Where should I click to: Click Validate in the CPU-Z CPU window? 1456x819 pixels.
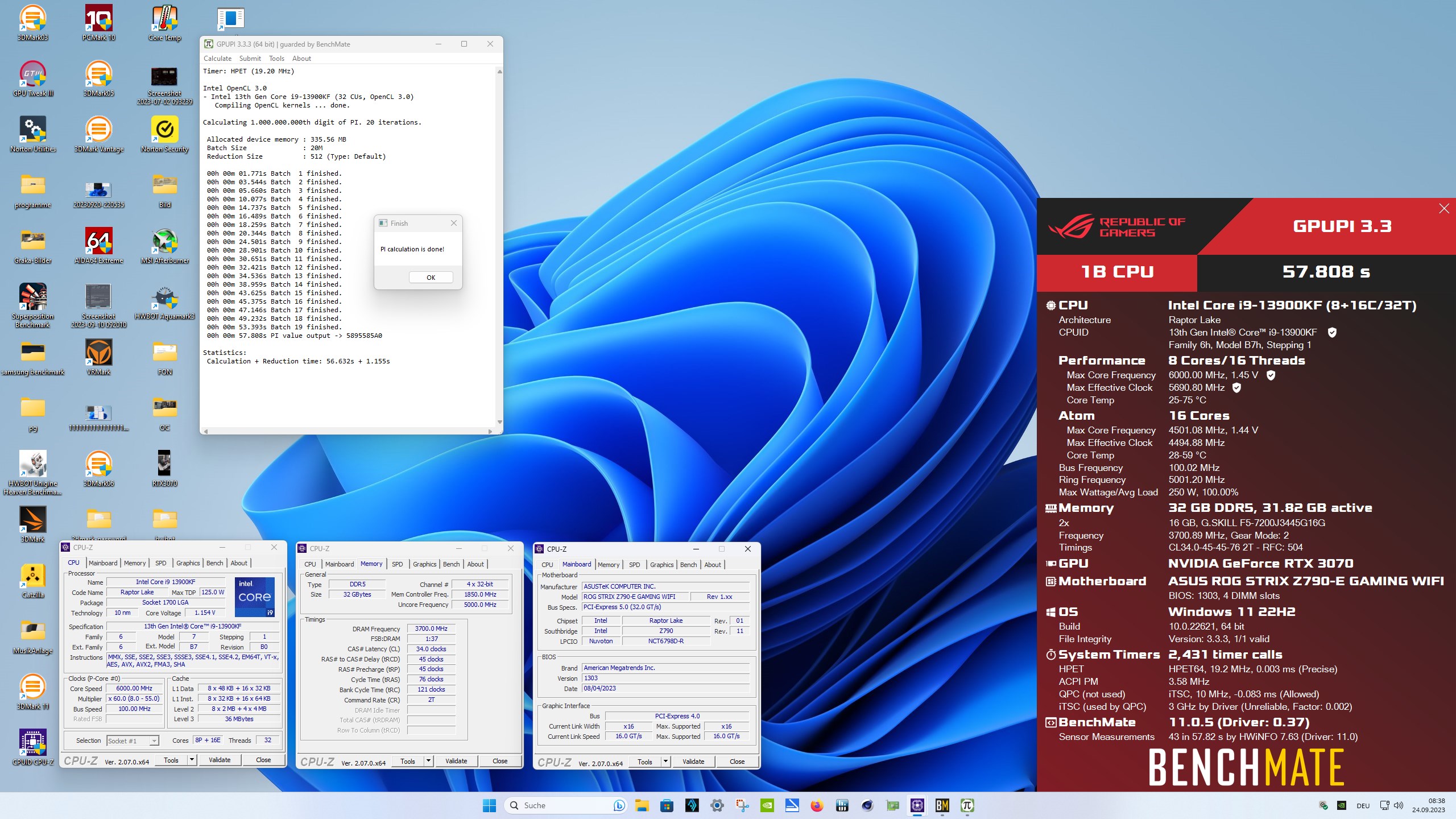pos(220,760)
